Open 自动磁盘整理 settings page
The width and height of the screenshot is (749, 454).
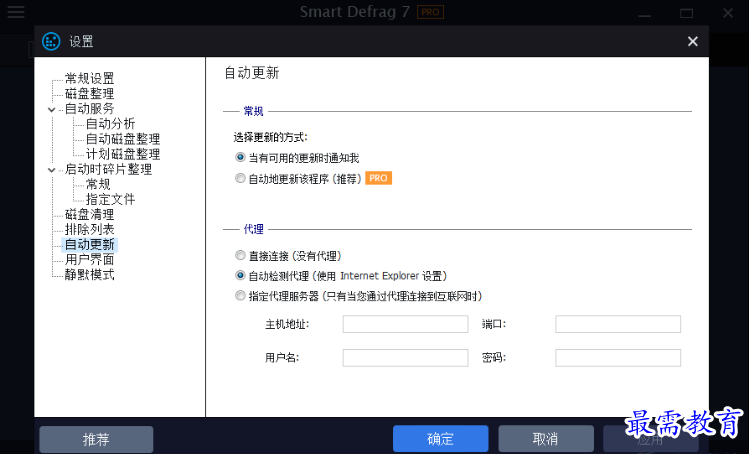(x=123, y=139)
